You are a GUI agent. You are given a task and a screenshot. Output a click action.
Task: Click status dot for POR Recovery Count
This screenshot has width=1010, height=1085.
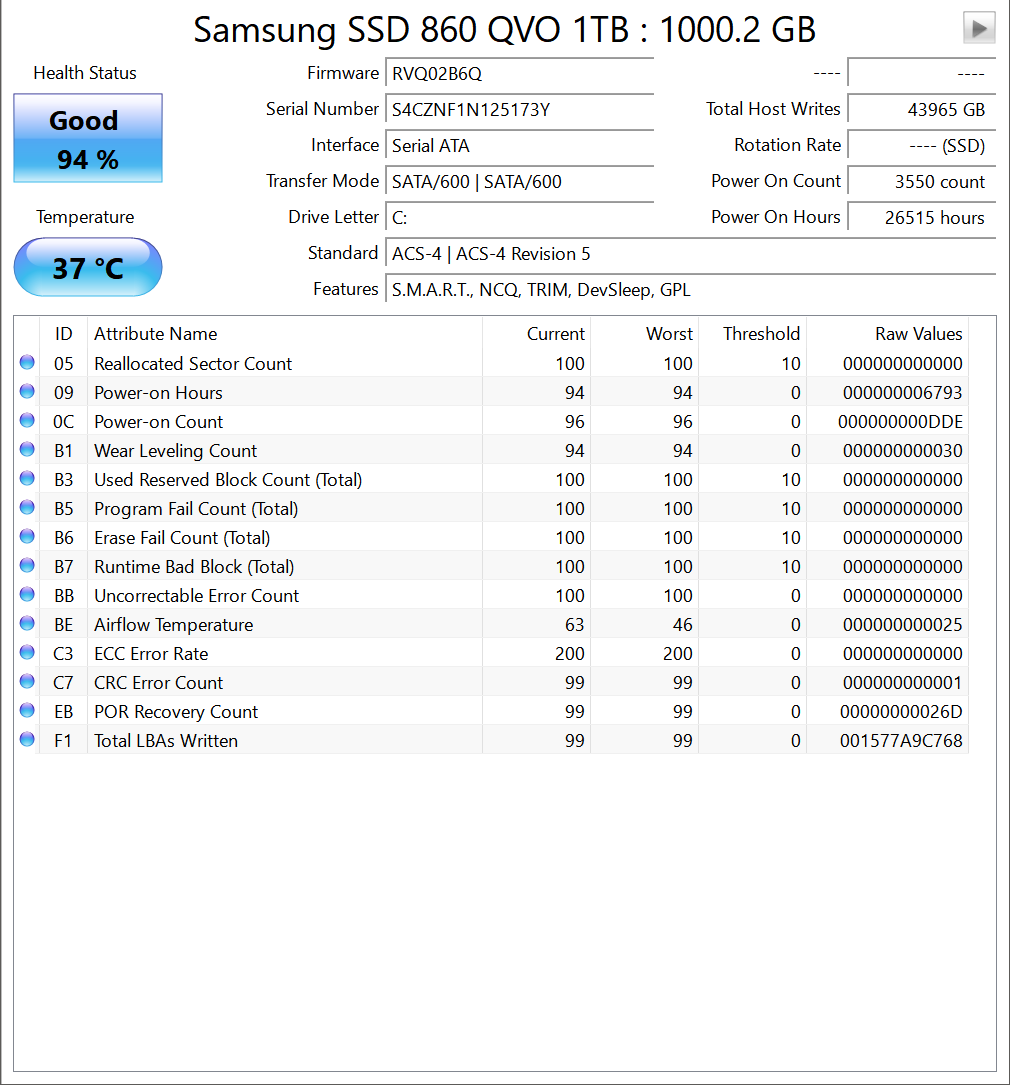pos(27,711)
